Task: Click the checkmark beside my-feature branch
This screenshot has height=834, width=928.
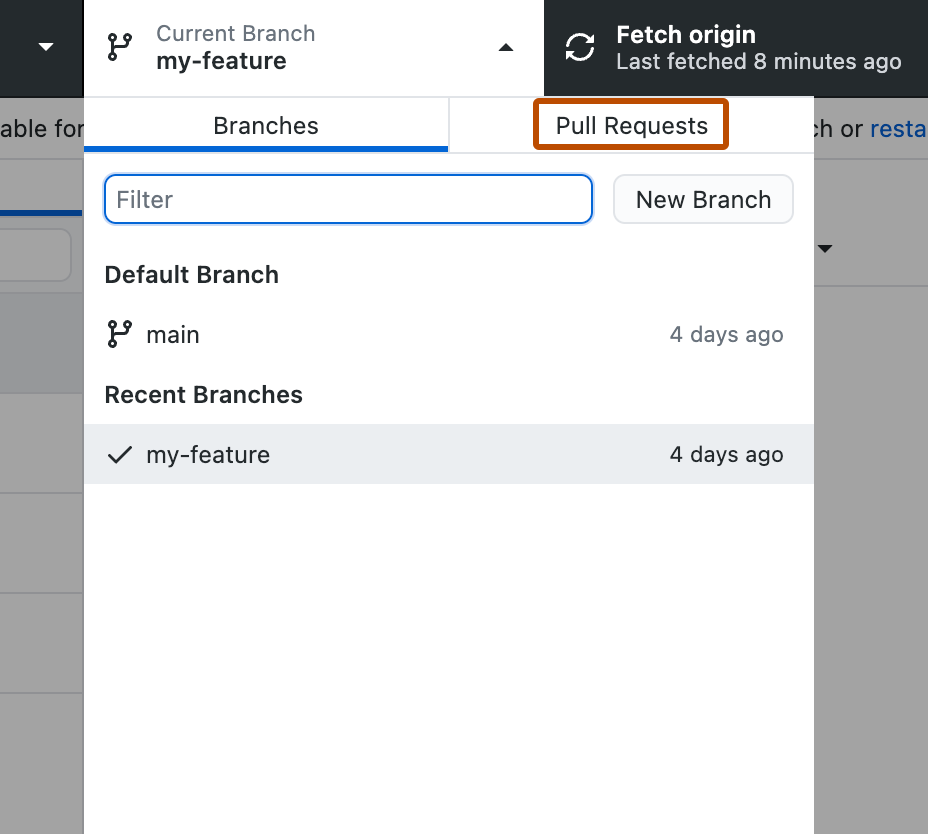Action: tap(119, 454)
